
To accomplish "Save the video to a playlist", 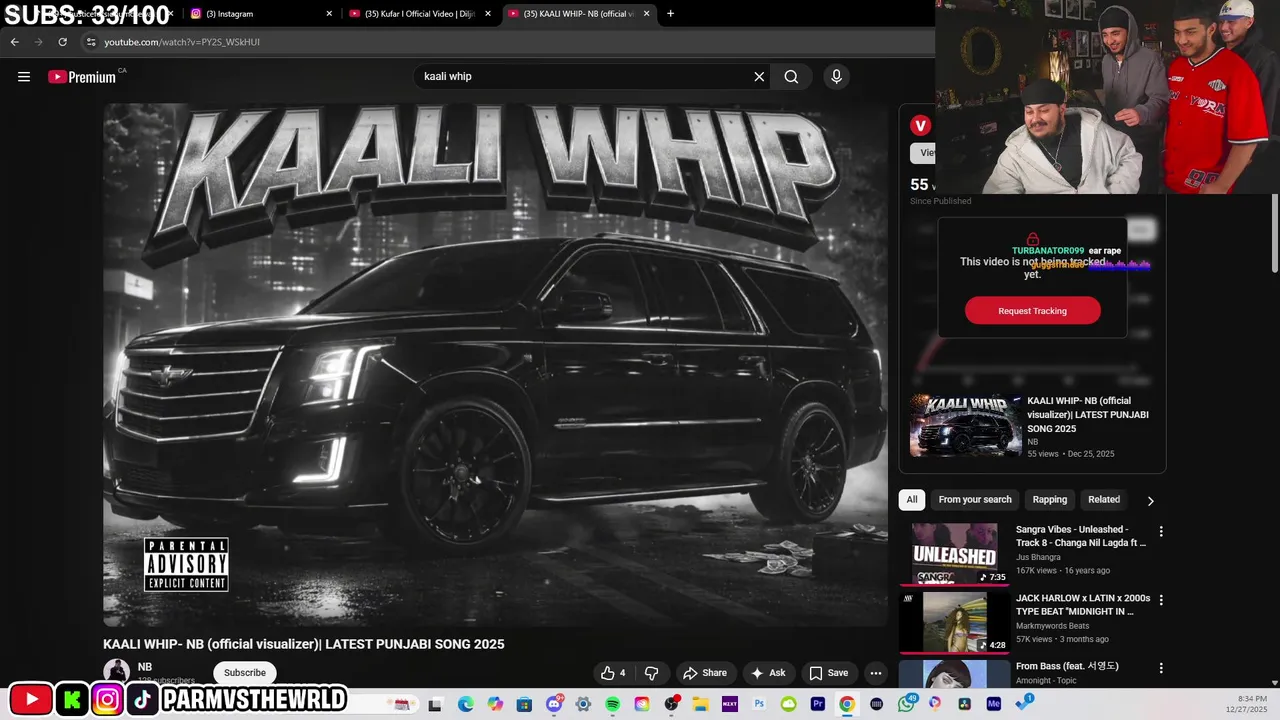I will tap(829, 673).
